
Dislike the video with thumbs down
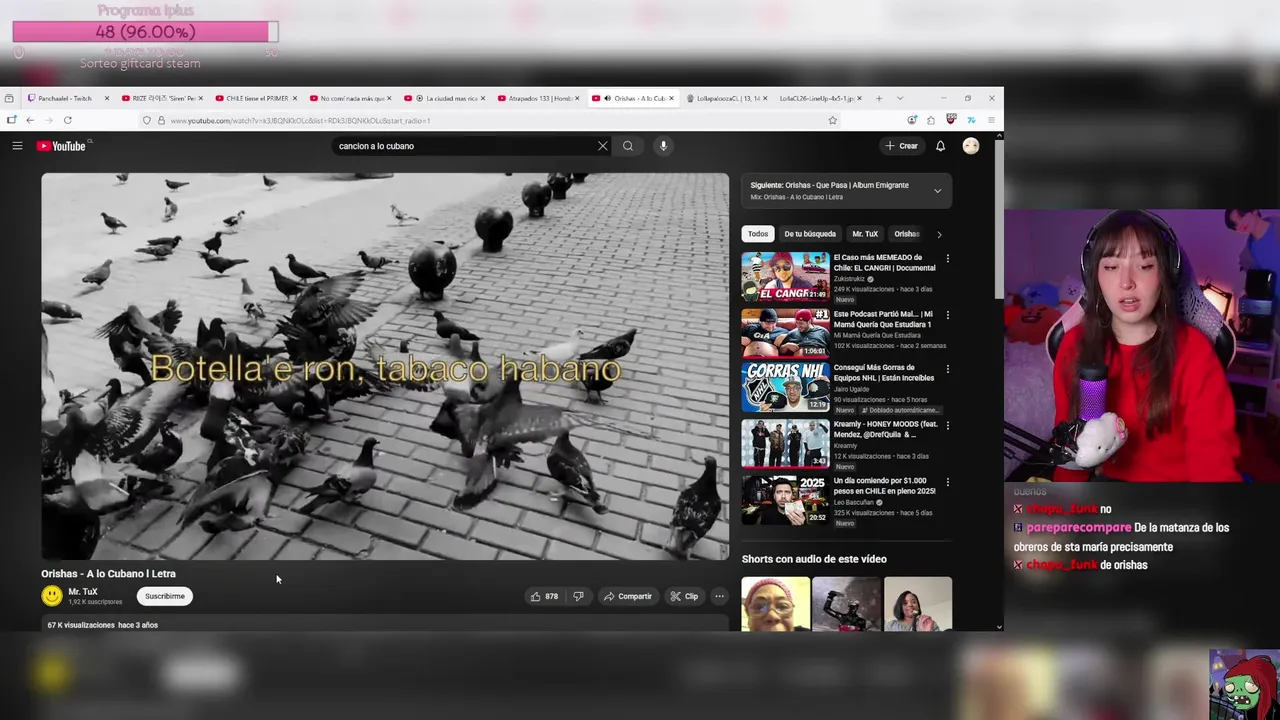[x=578, y=596]
